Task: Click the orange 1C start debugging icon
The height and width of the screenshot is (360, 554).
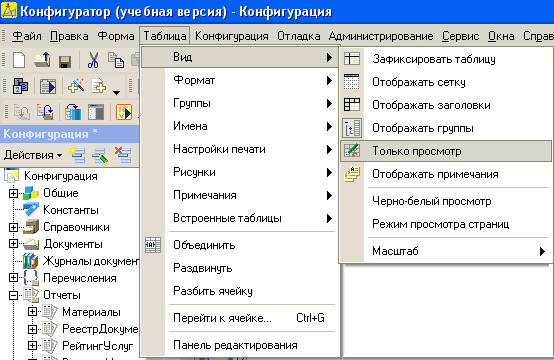Action: [124, 112]
